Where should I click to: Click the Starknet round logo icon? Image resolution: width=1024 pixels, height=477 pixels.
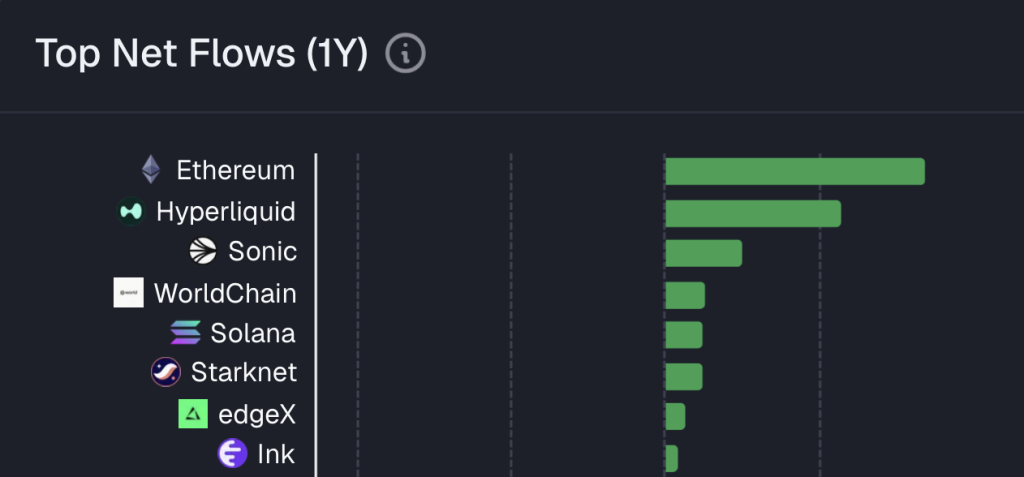tap(166, 372)
